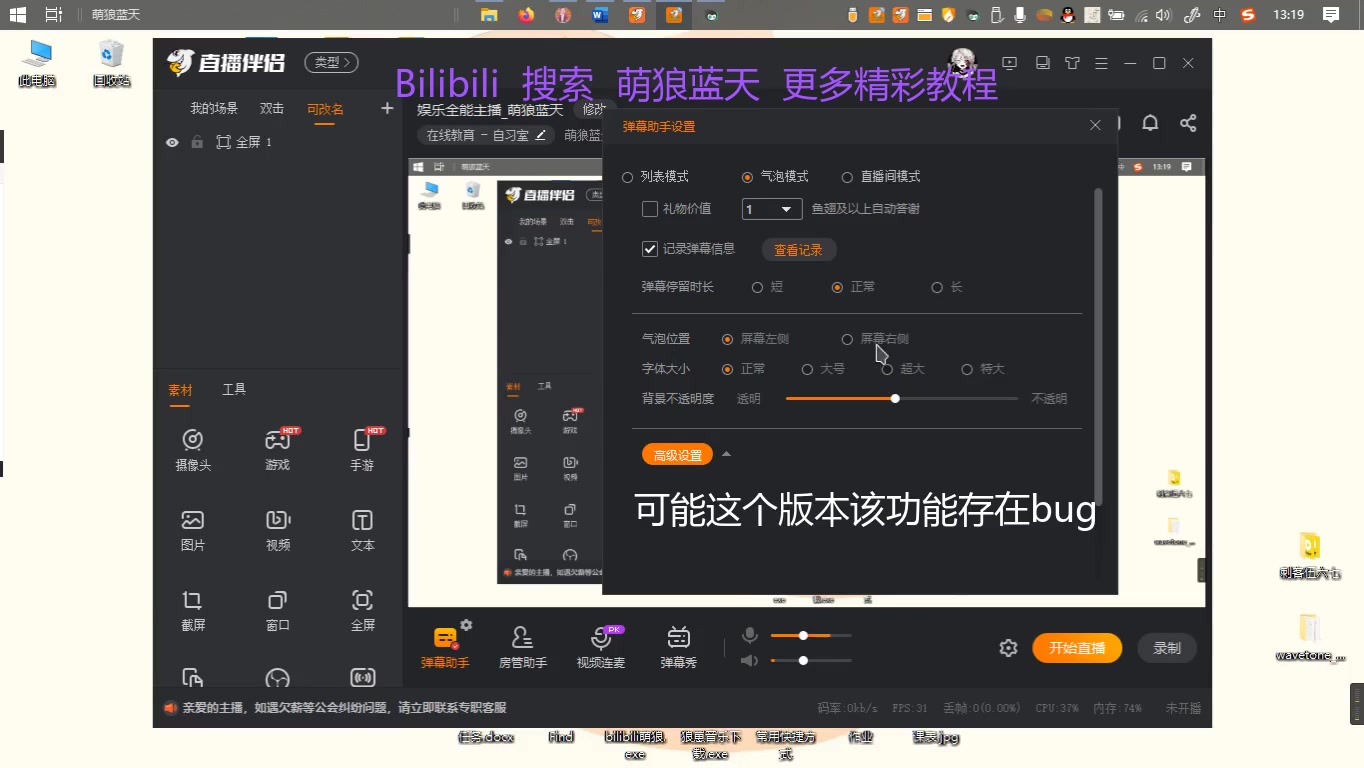Screen dimensions: 1364x768
Task: Open 弹幕助手 settings gear
Action: (x=466, y=625)
